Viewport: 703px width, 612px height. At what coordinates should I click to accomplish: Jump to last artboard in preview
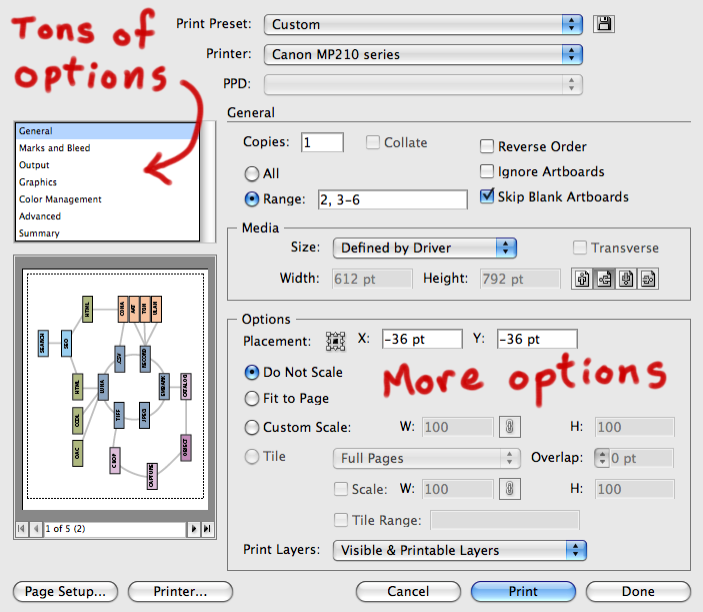[x=207, y=528]
